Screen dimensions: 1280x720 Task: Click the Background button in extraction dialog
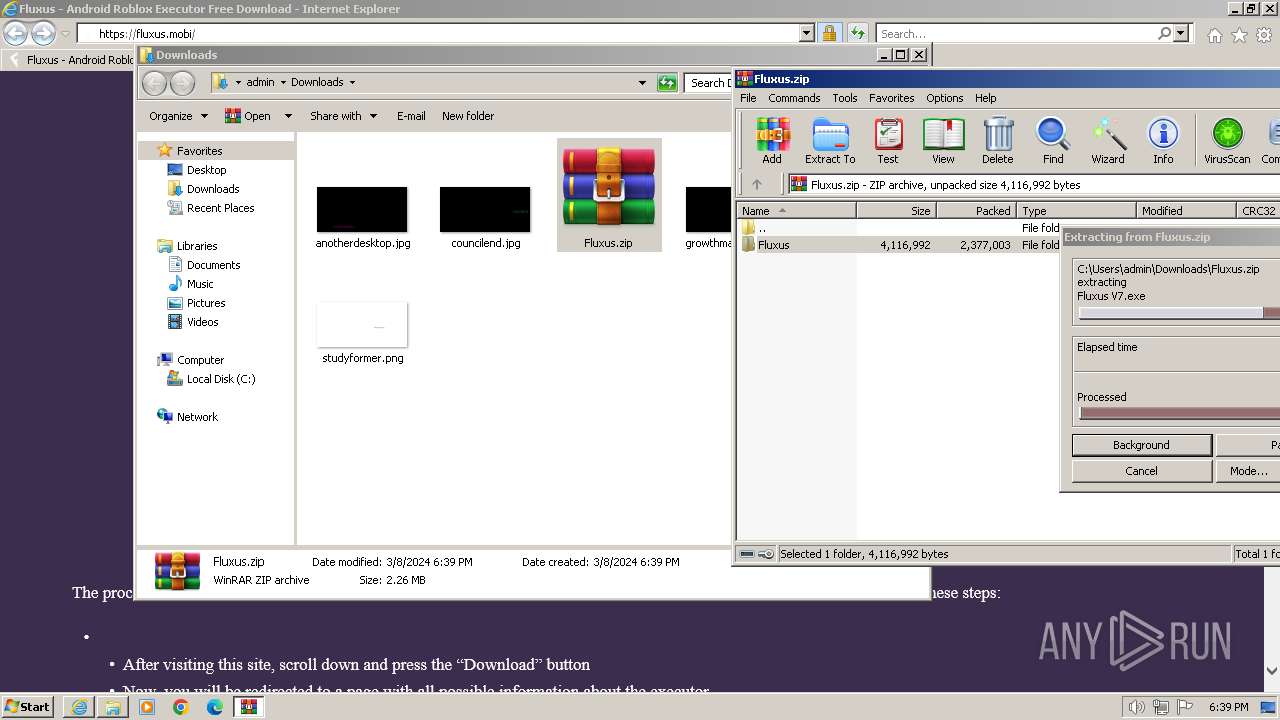pyautogui.click(x=1141, y=445)
